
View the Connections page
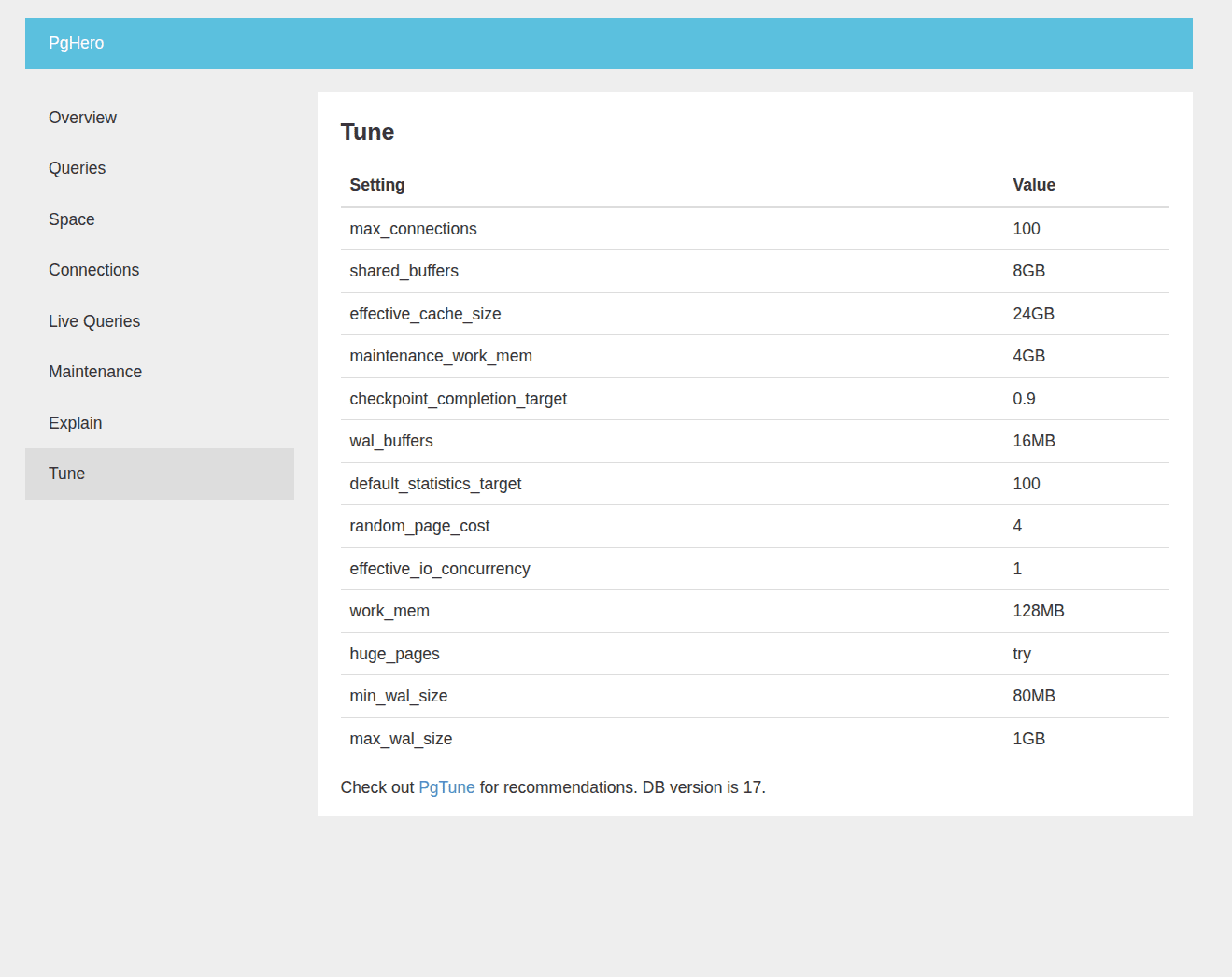pyautogui.click(x=93, y=270)
